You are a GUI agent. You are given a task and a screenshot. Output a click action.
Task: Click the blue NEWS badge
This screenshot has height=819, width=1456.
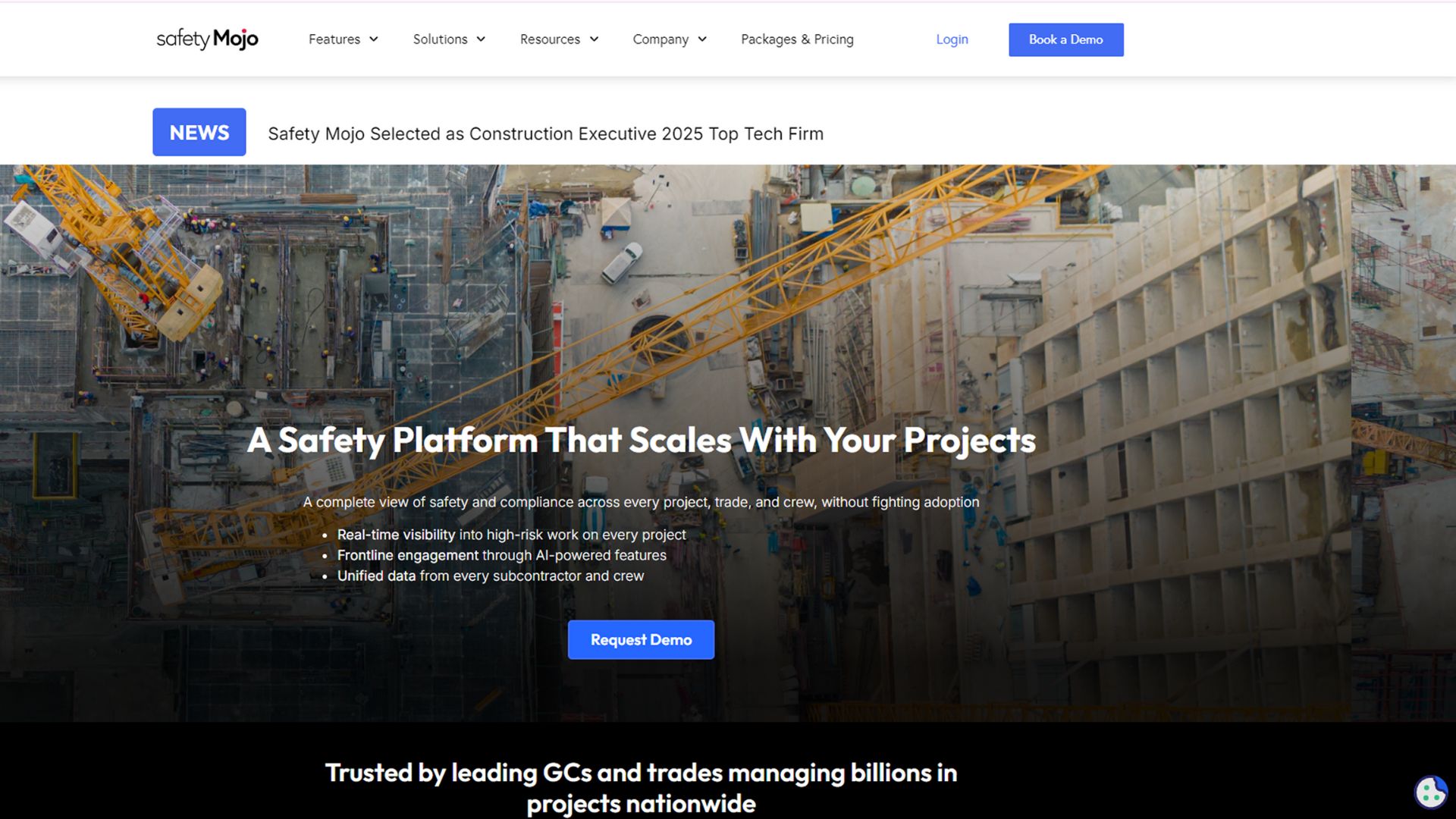(199, 132)
